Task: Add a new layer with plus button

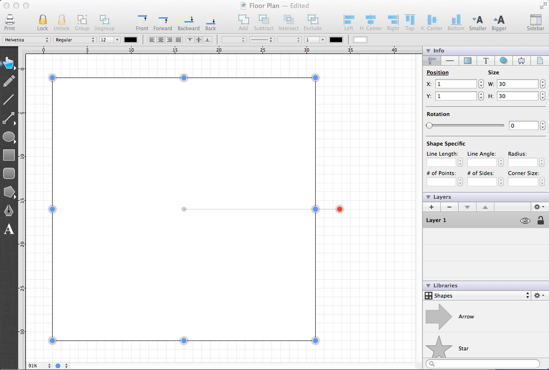Action: (431, 207)
